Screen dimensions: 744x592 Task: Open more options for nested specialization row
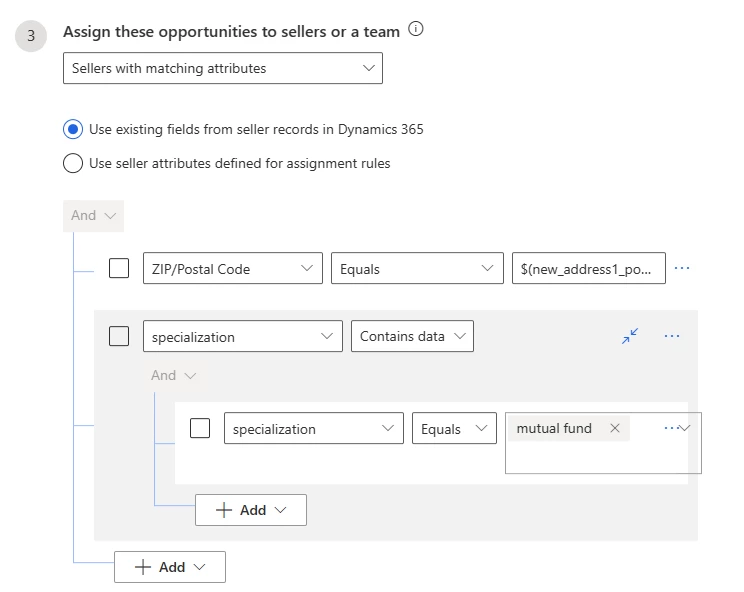click(669, 428)
